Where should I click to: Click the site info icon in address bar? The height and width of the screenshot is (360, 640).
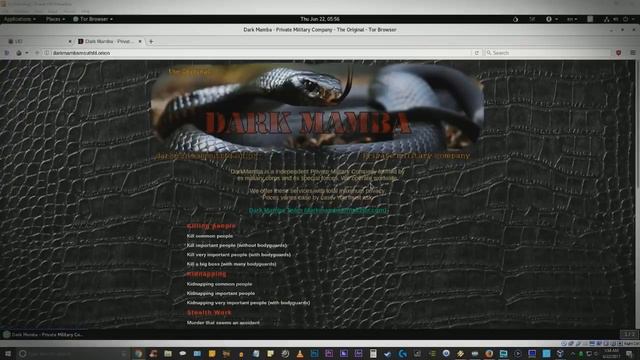(47, 53)
